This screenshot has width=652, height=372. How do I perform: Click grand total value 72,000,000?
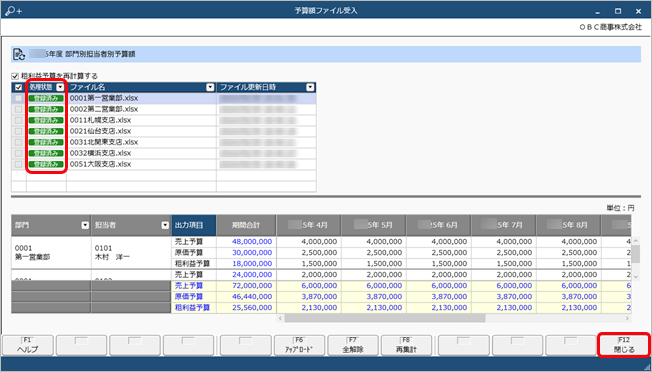252,286
